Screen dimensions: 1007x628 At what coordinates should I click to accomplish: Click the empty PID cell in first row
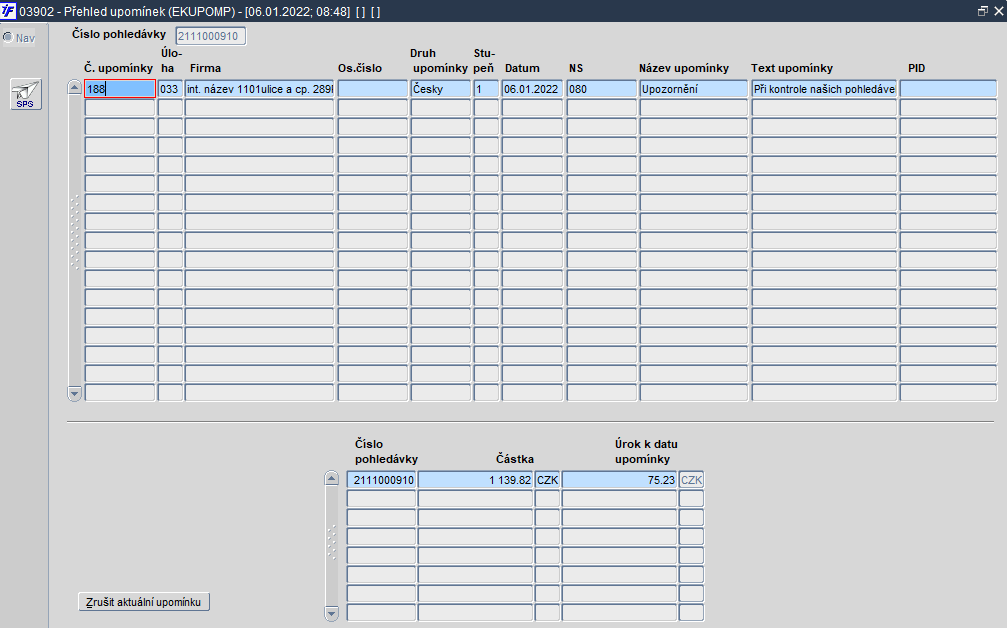coord(948,89)
